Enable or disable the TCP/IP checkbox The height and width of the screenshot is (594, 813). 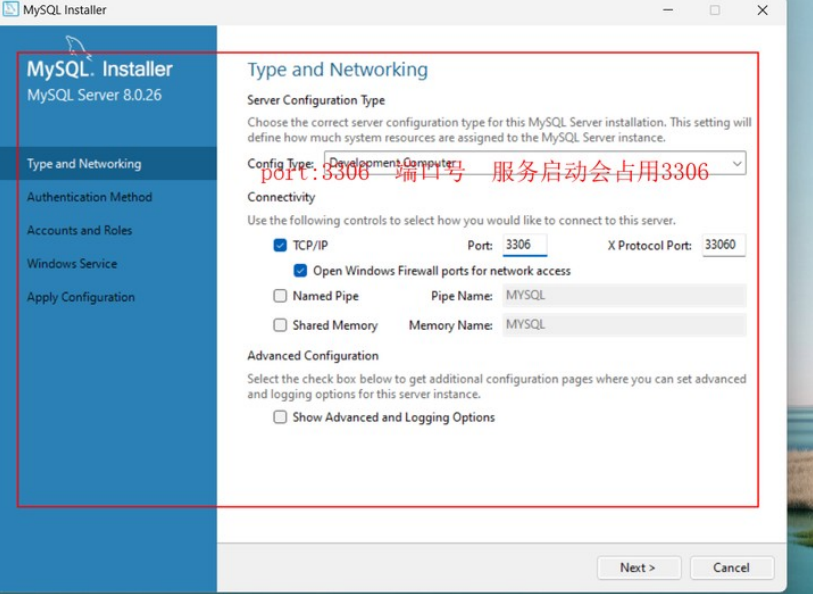click(280, 245)
